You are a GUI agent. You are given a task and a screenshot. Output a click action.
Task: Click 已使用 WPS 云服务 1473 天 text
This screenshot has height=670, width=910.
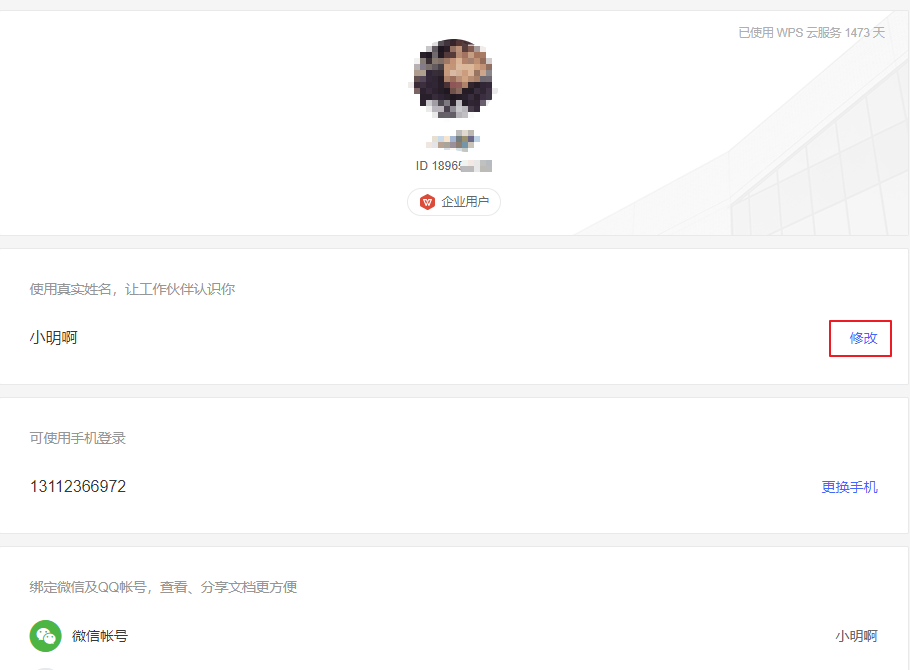tap(811, 33)
